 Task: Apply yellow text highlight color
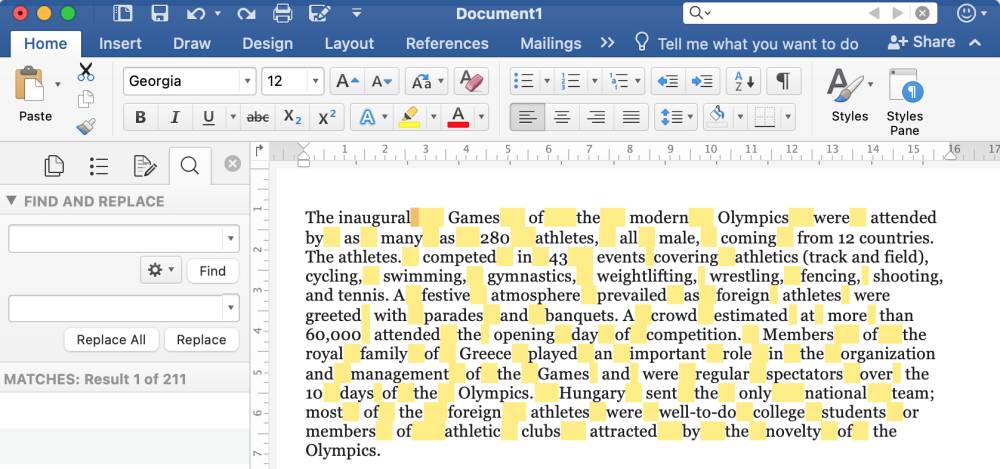tap(408, 117)
